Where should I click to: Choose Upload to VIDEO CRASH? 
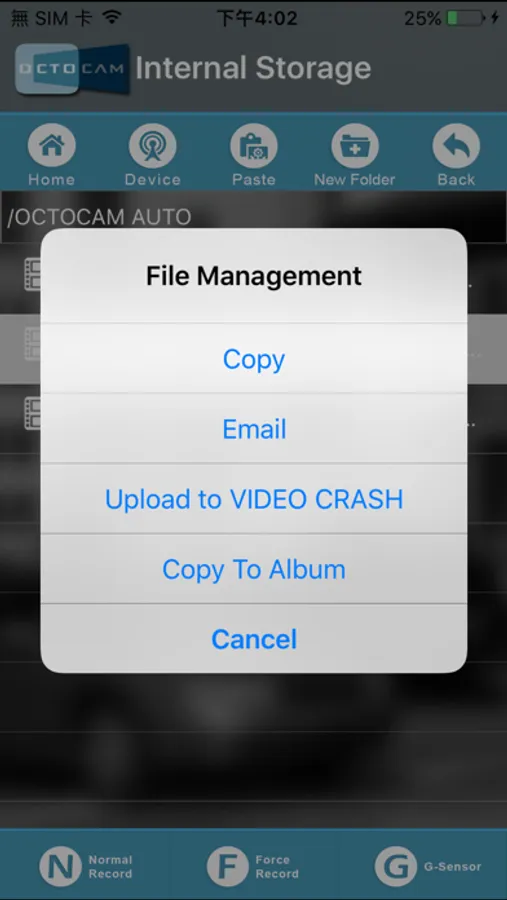pos(254,499)
